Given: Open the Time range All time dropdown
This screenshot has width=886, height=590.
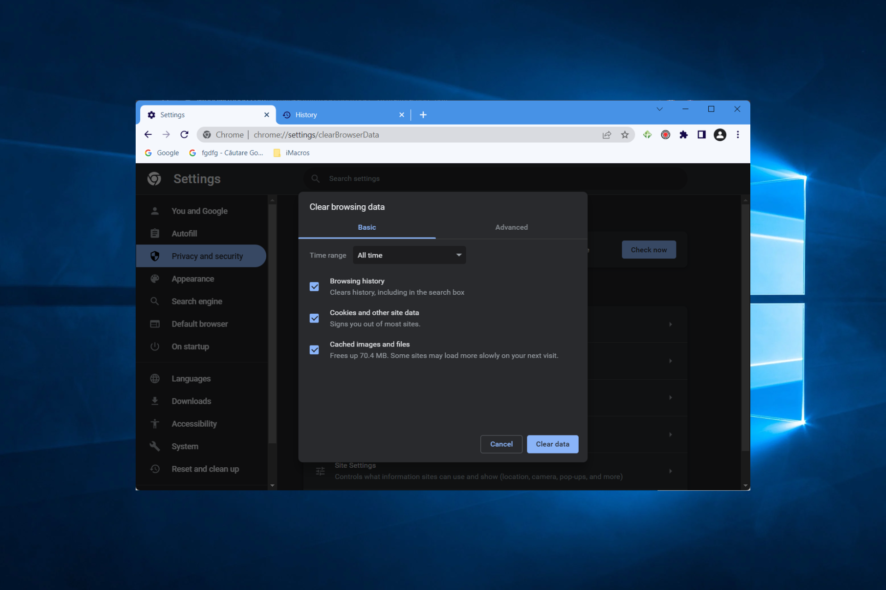Looking at the screenshot, I should [409, 255].
